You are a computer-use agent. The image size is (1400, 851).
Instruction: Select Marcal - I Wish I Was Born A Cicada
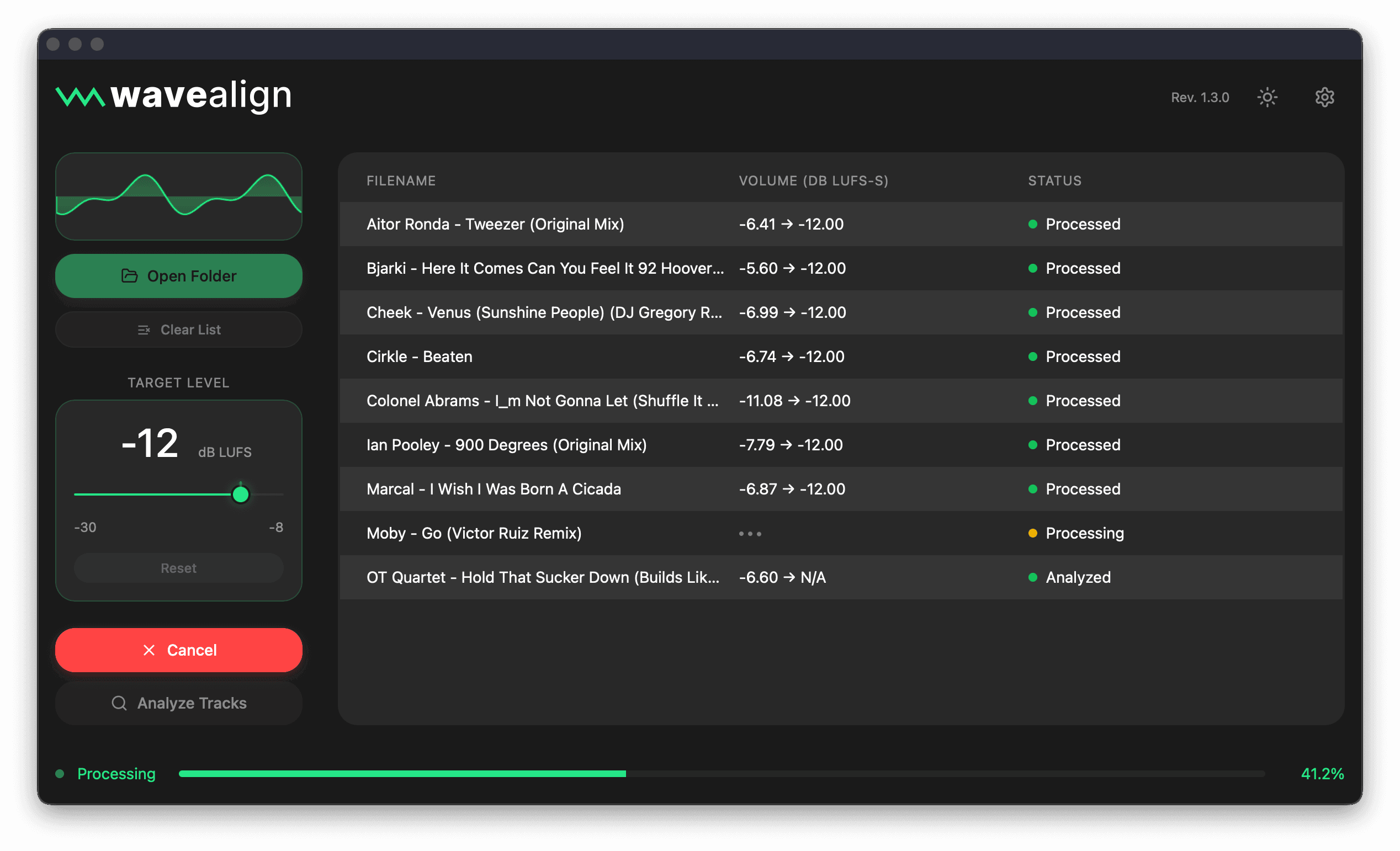[841, 489]
